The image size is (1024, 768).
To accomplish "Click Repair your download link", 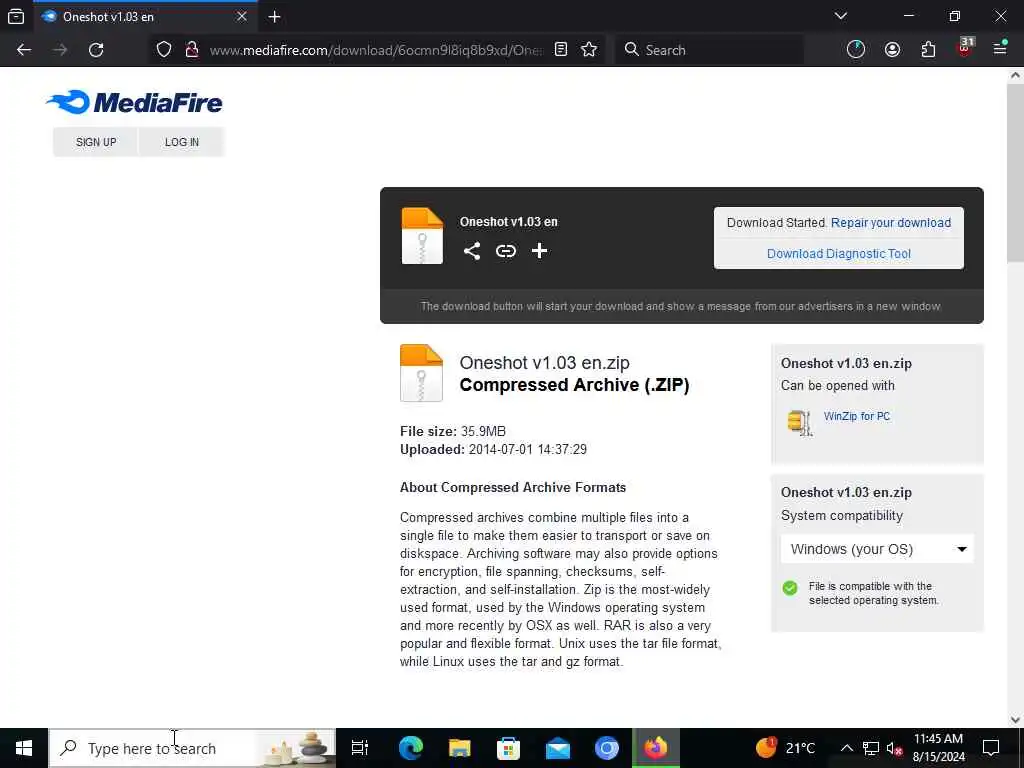I will tap(891, 223).
